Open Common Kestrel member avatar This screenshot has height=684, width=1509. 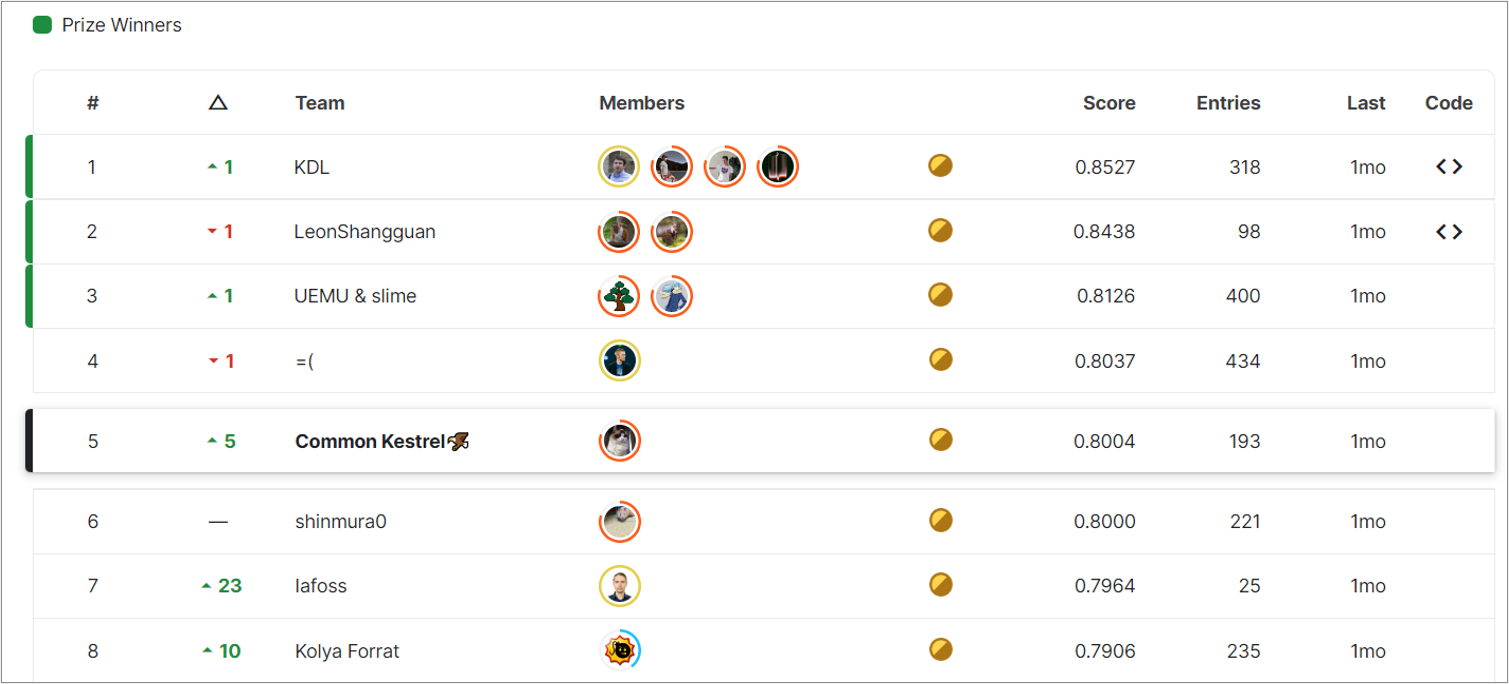click(x=620, y=441)
